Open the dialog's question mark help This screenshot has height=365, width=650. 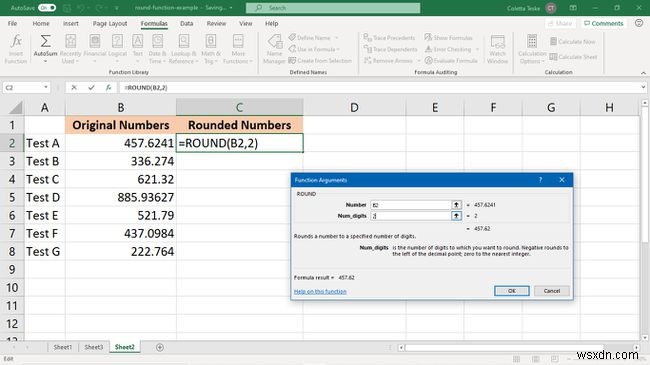pyautogui.click(x=540, y=180)
